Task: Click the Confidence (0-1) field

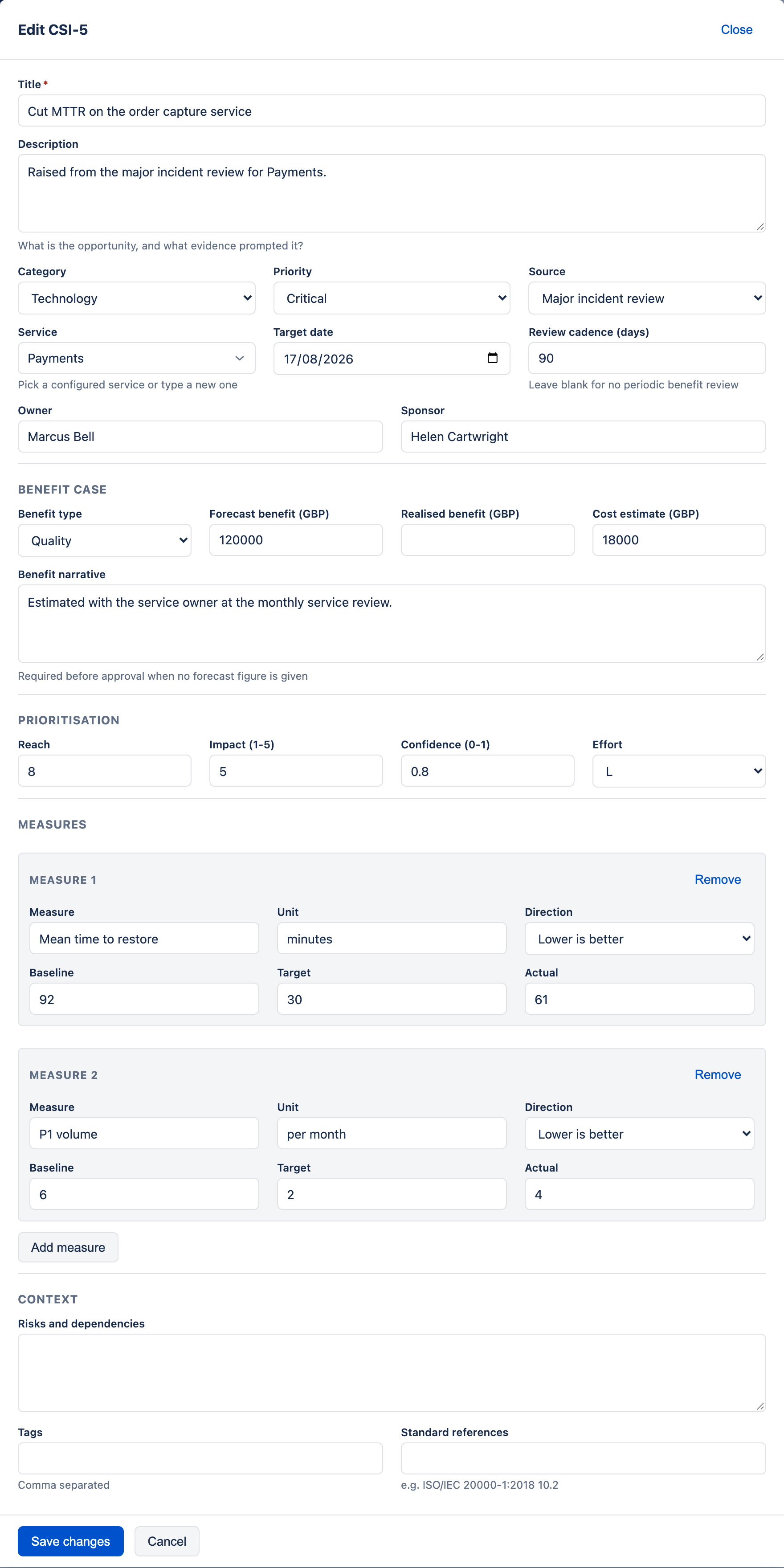Action: 487,771
